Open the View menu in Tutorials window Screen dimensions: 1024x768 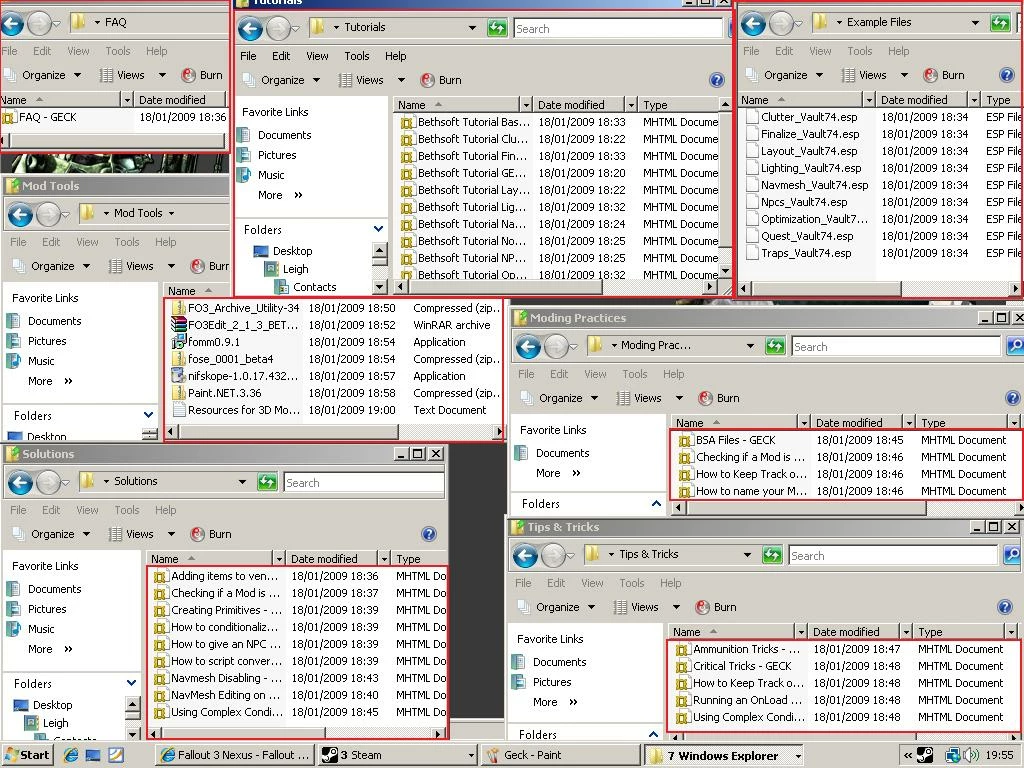317,56
